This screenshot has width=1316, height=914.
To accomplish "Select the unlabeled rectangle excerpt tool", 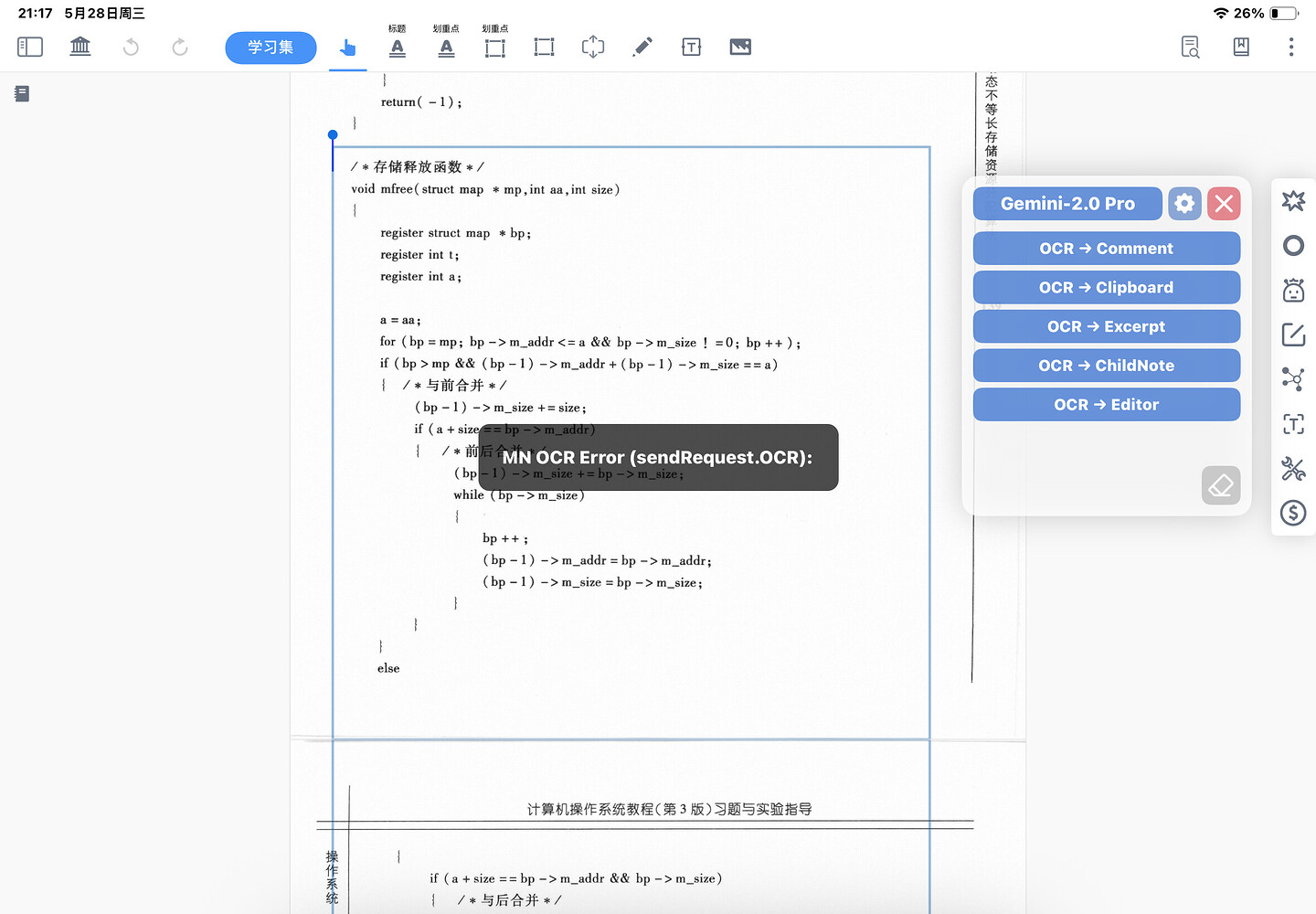I will (544, 47).
